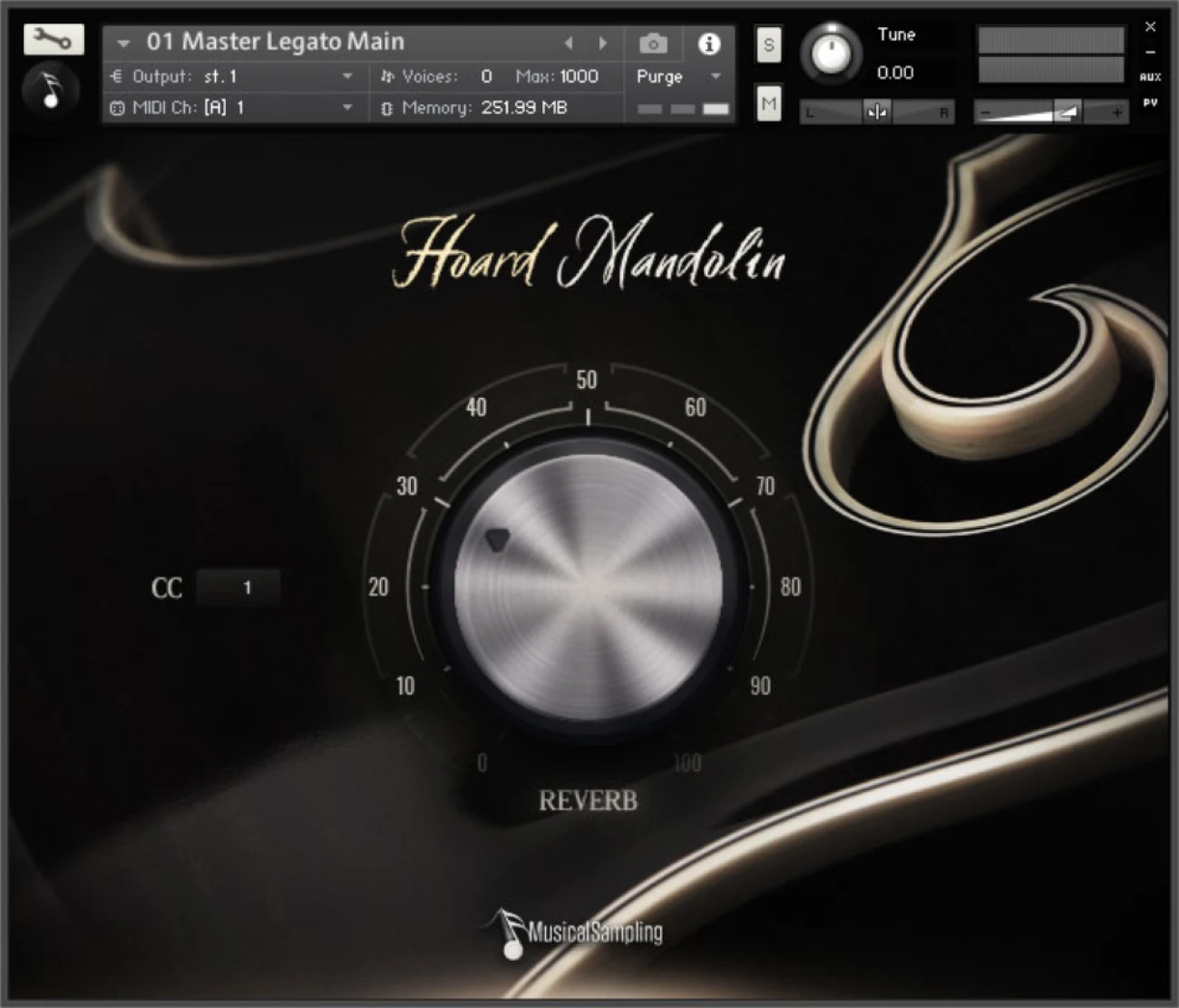This screenshot has height=1008, width=1179.
Task: Open the Output st. 1 dropdown
Action: (x=346, y=77)
